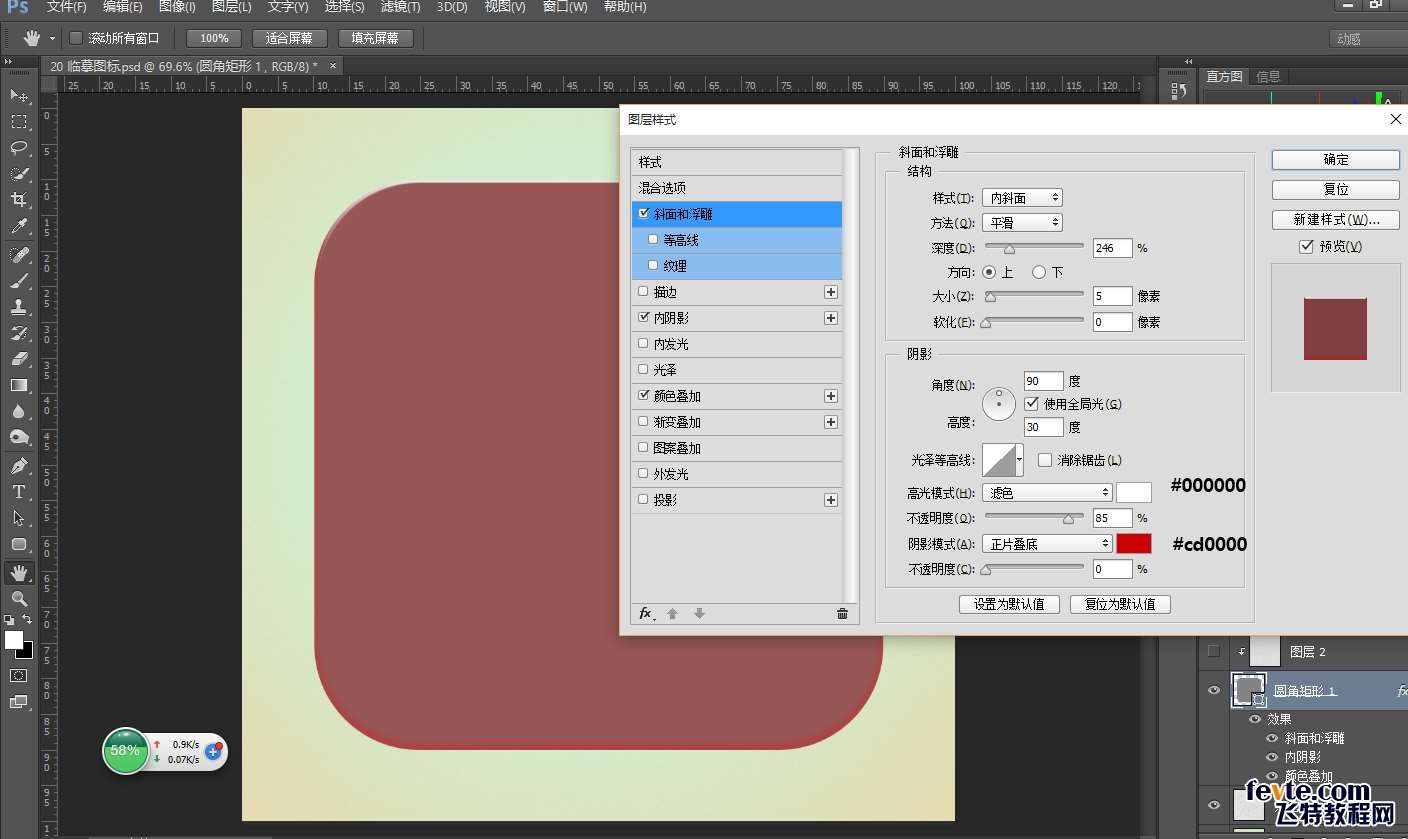Select the Eyedropper tool
Viewport: 1408px width, 839px height.
(x=19, y=227)
